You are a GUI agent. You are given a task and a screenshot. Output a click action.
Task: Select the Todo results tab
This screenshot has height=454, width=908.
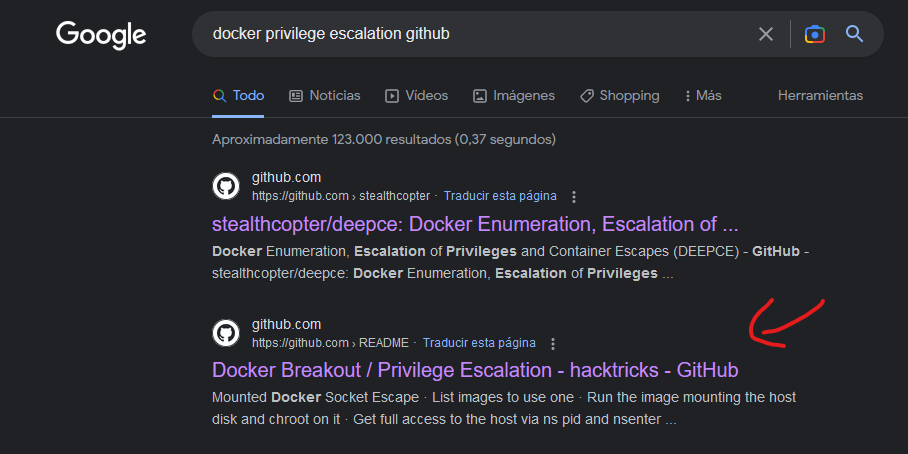[x=238, y=96]
